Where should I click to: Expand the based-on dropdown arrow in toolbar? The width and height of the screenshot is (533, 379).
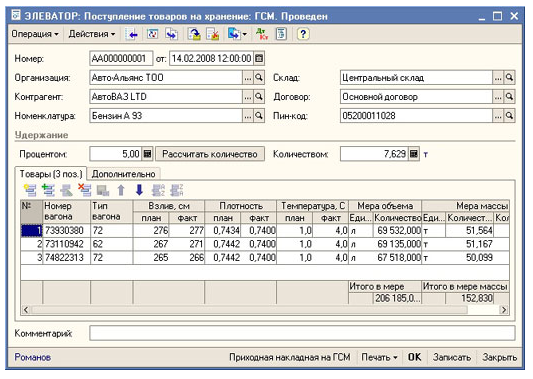coord(244,34)
